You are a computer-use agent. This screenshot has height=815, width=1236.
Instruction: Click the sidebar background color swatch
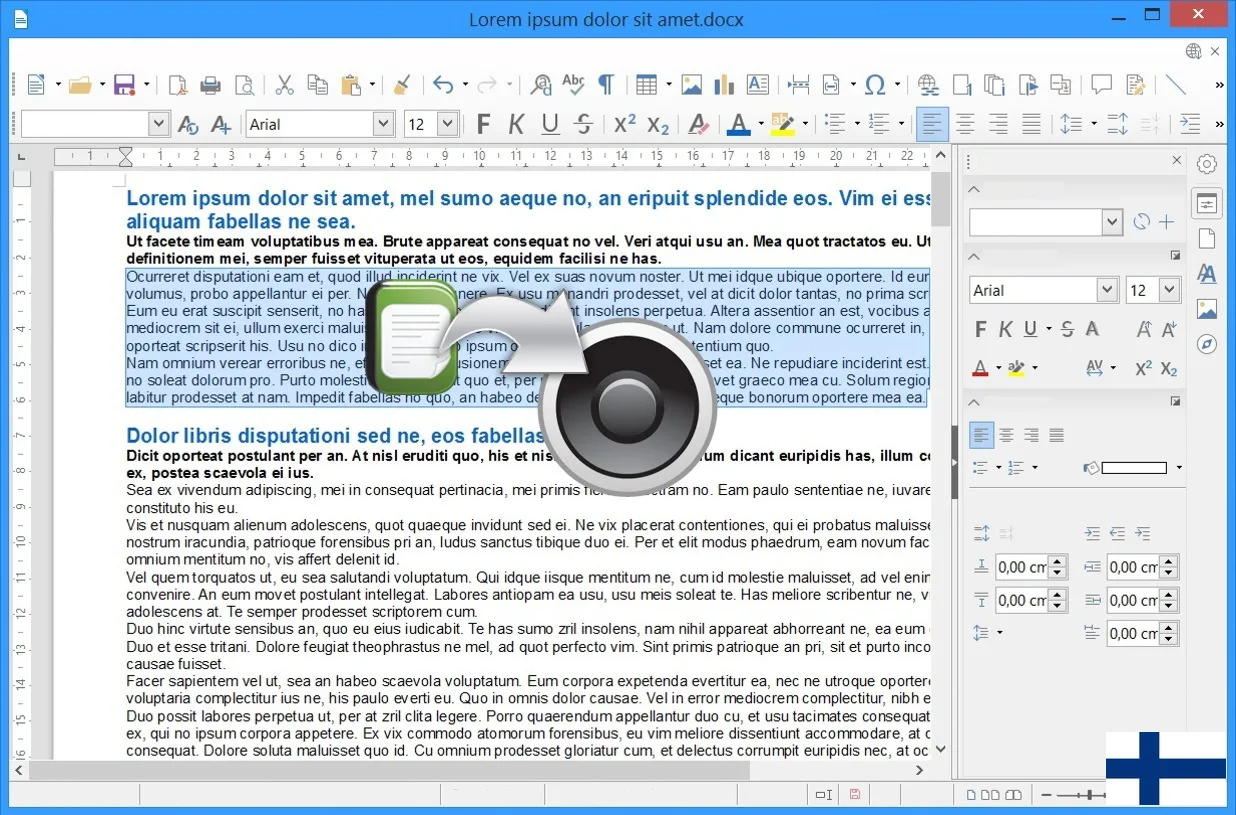1133,468
